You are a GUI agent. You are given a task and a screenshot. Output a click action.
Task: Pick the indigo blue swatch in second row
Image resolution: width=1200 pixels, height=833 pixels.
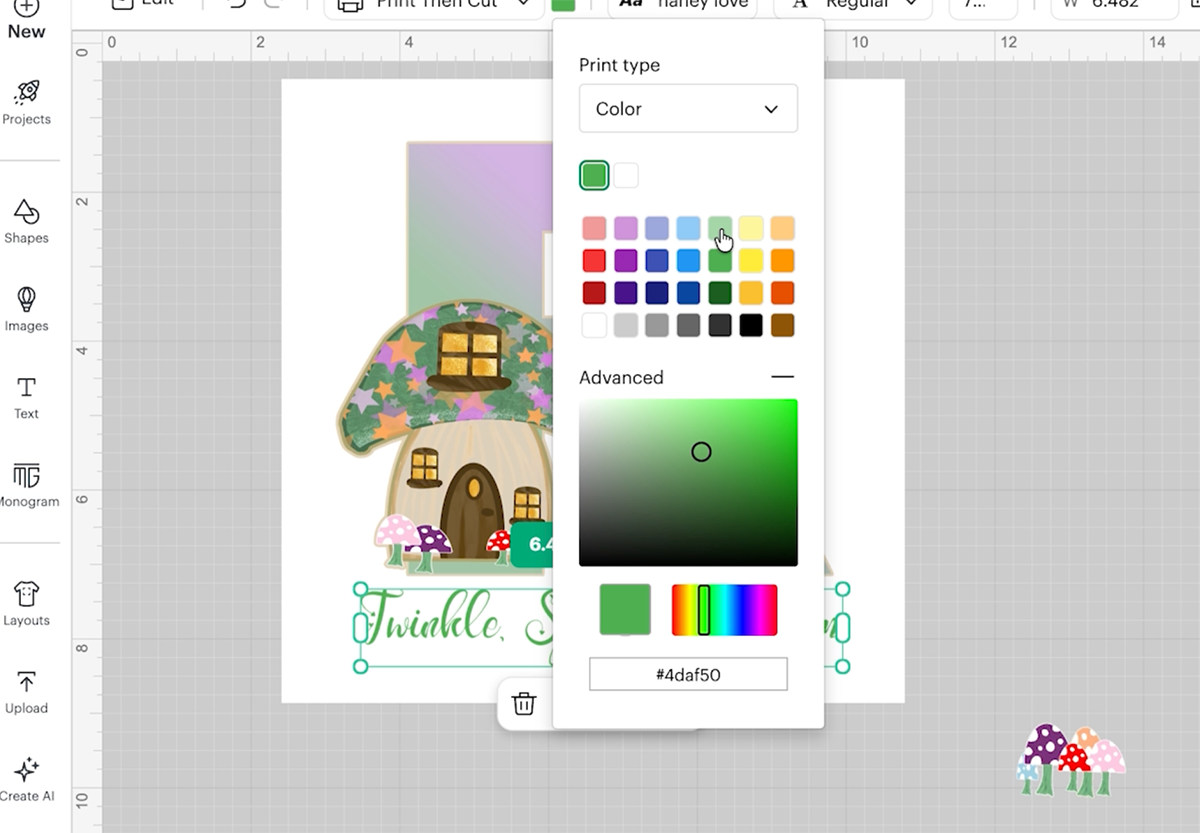[657, 261]
